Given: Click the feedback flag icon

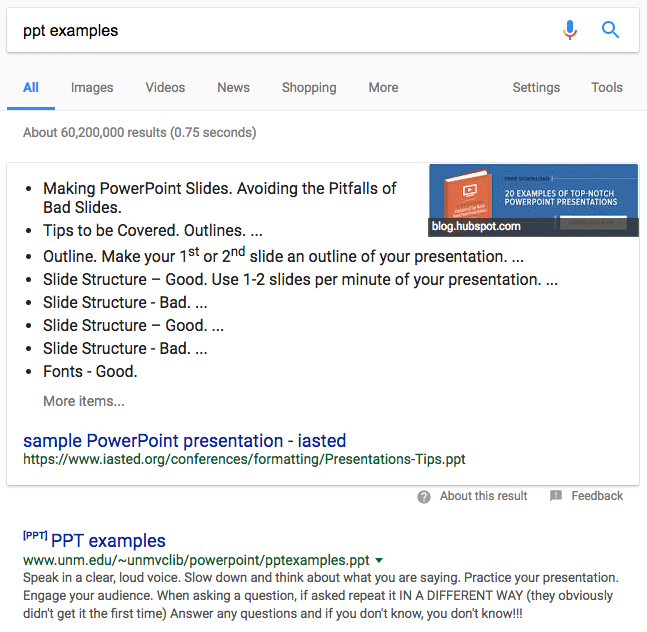Looking at the screenshot, I should [x=556, y=496].
